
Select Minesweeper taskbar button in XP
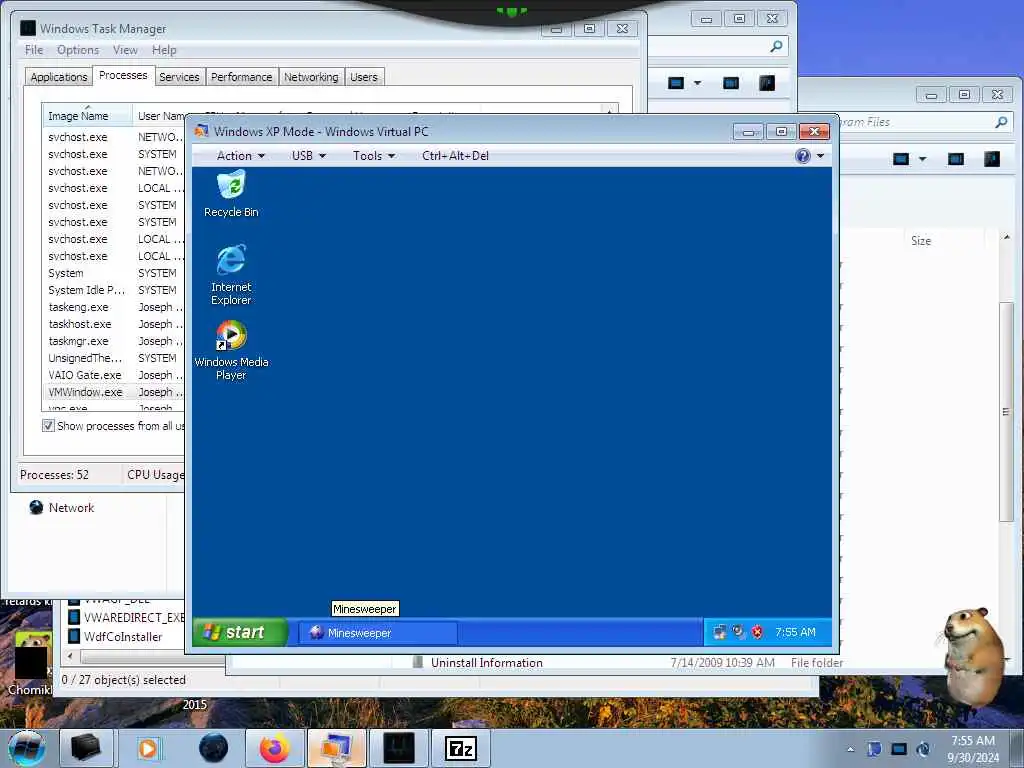point(378,632)
